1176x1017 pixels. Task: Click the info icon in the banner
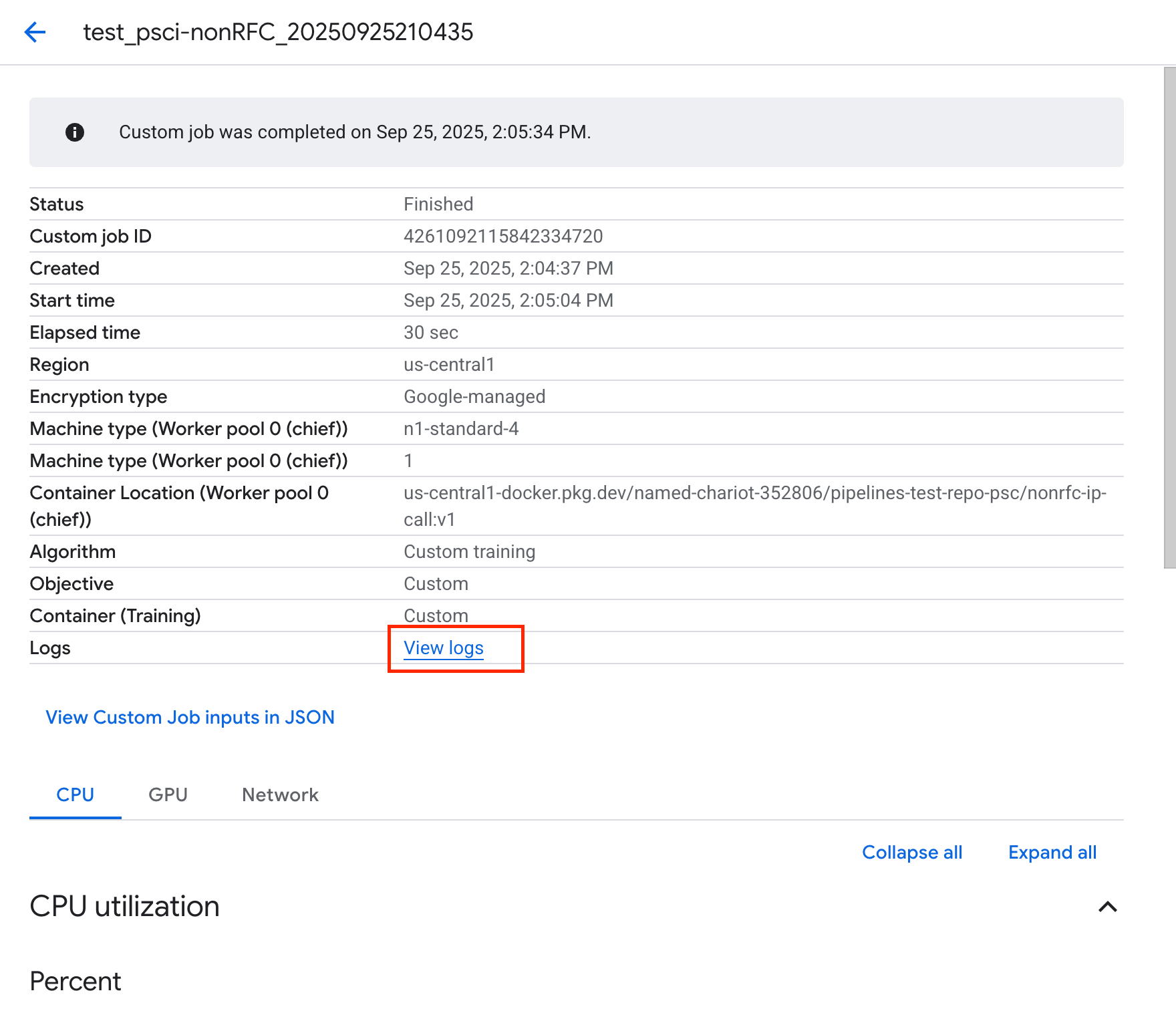(x=75, y=132)
